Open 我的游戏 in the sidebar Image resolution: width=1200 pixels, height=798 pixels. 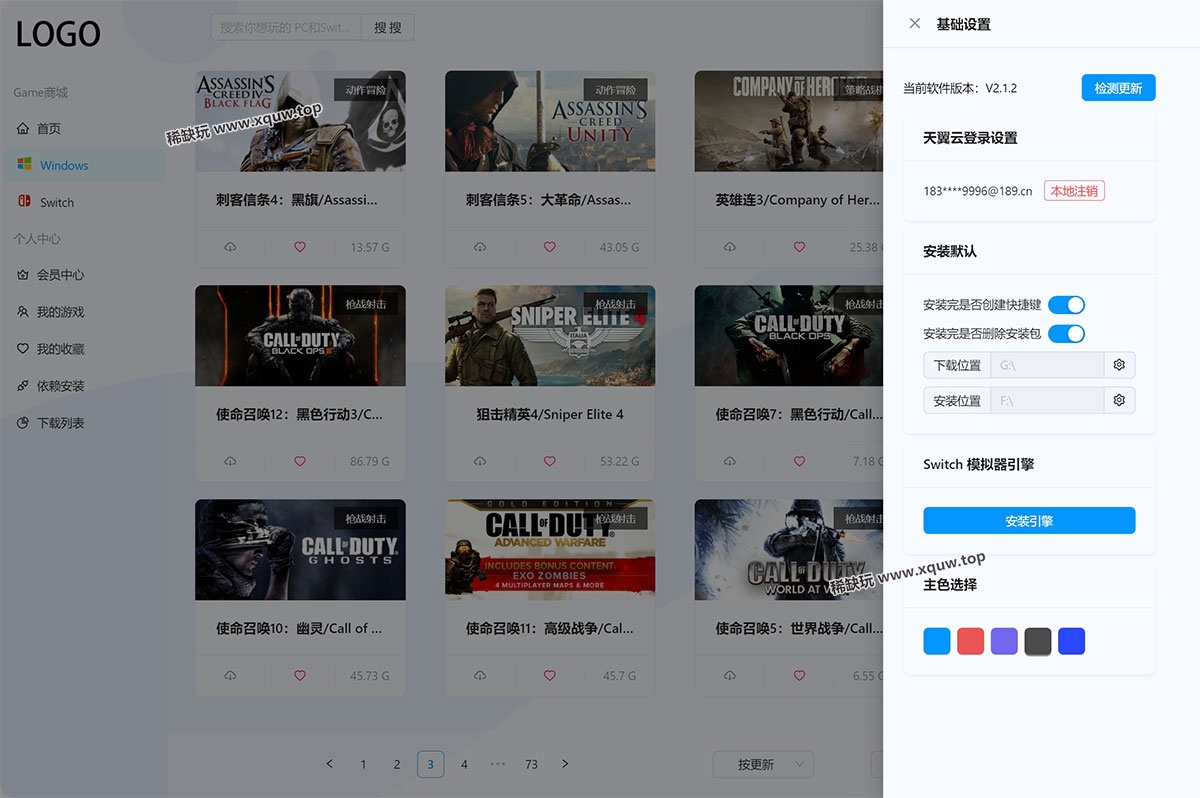point(84,311)
